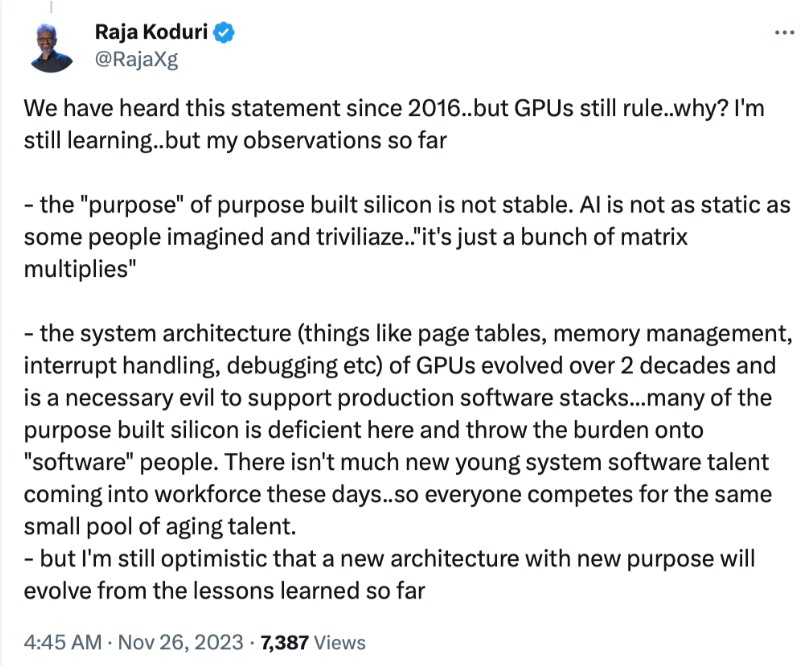The image size is (812, 666).
Task: Click the "but my observations so far" line
Action: [x=284, y=139]
